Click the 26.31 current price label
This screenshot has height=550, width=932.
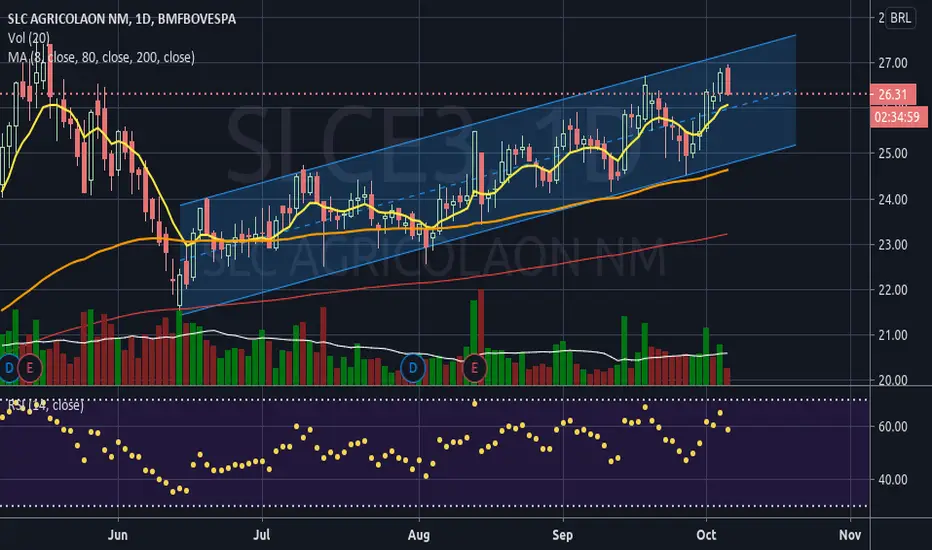tap(893, 94)
